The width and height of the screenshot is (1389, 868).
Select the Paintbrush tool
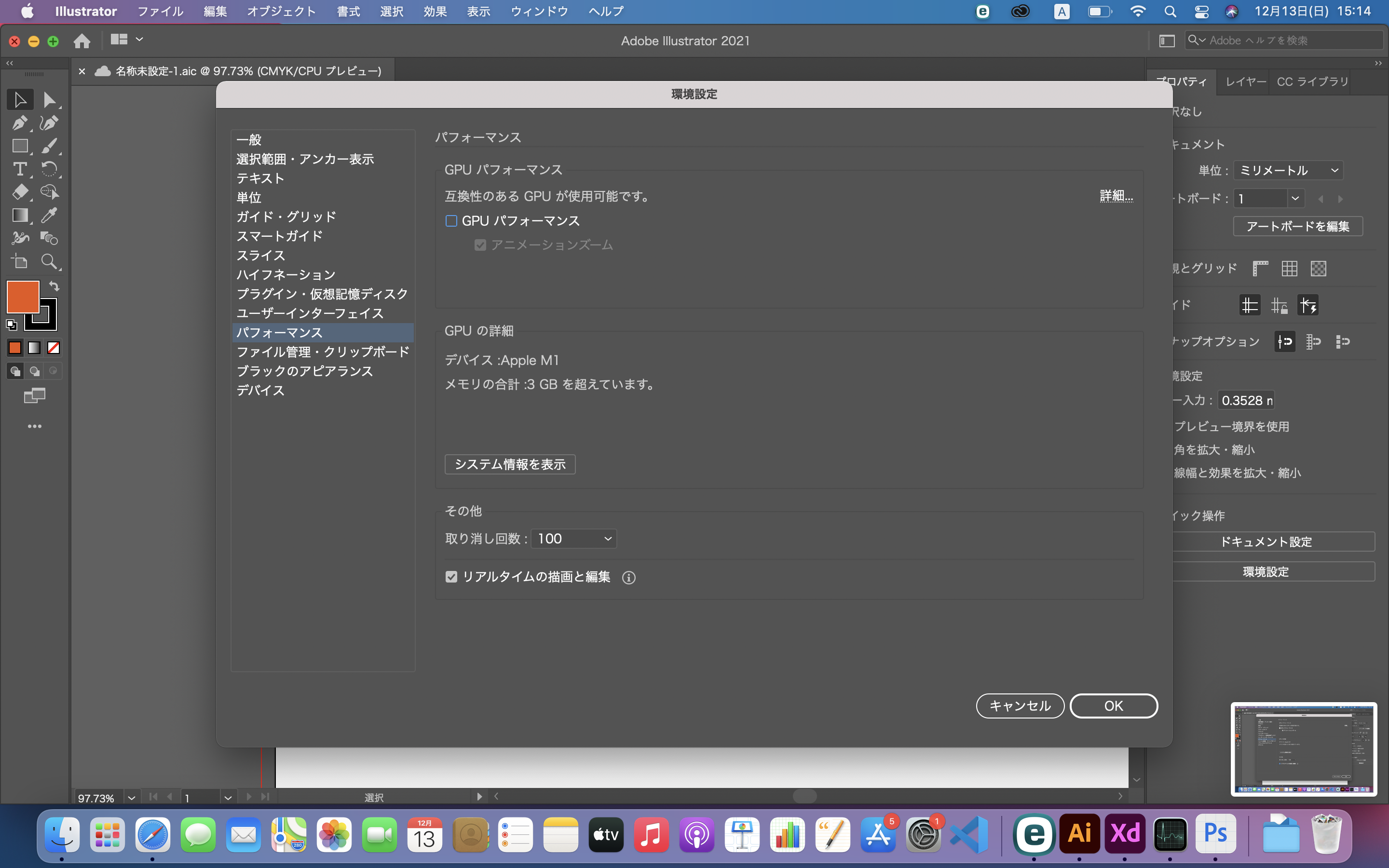pyautogui.click(x=51, y=146)
